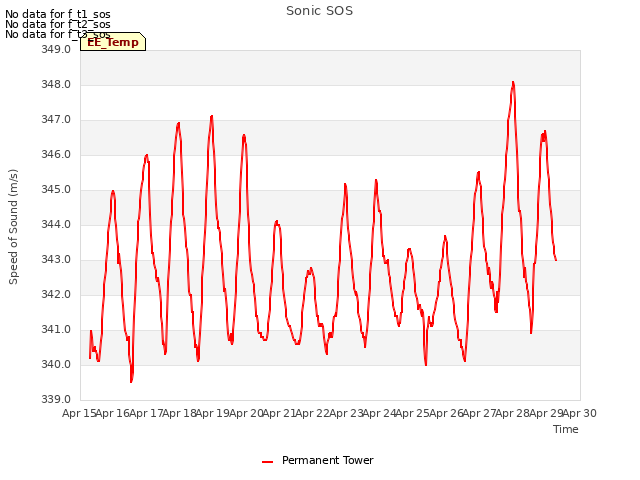This screenshot has height=480, width=640.
Task: Click the 345.0 y-axis tick label
Action: (x=56, y=189)
